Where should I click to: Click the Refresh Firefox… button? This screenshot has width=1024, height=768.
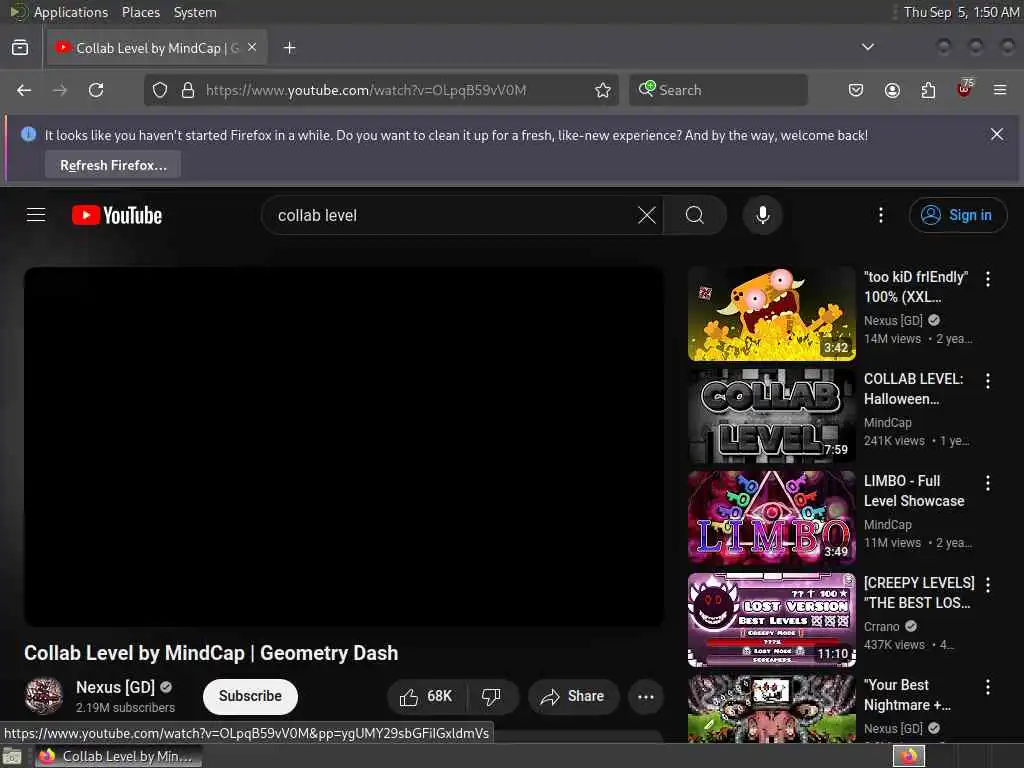[113, 165]
